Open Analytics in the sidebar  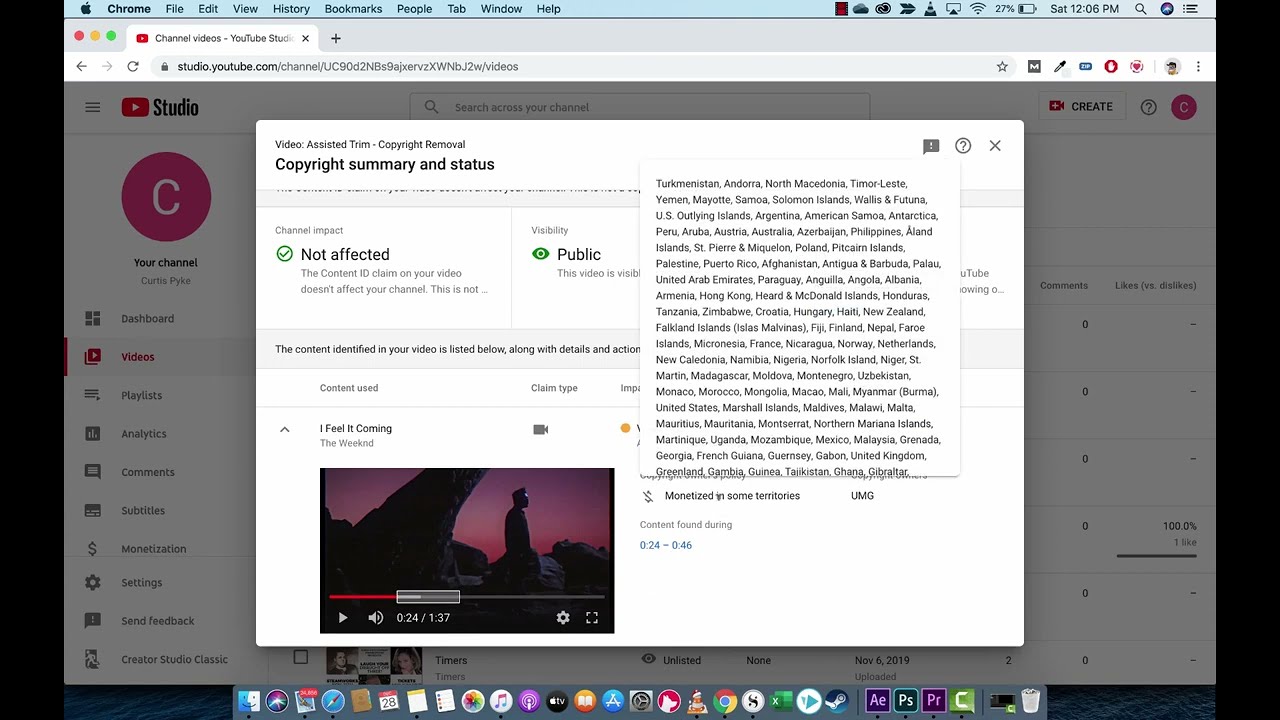(160, 434)
